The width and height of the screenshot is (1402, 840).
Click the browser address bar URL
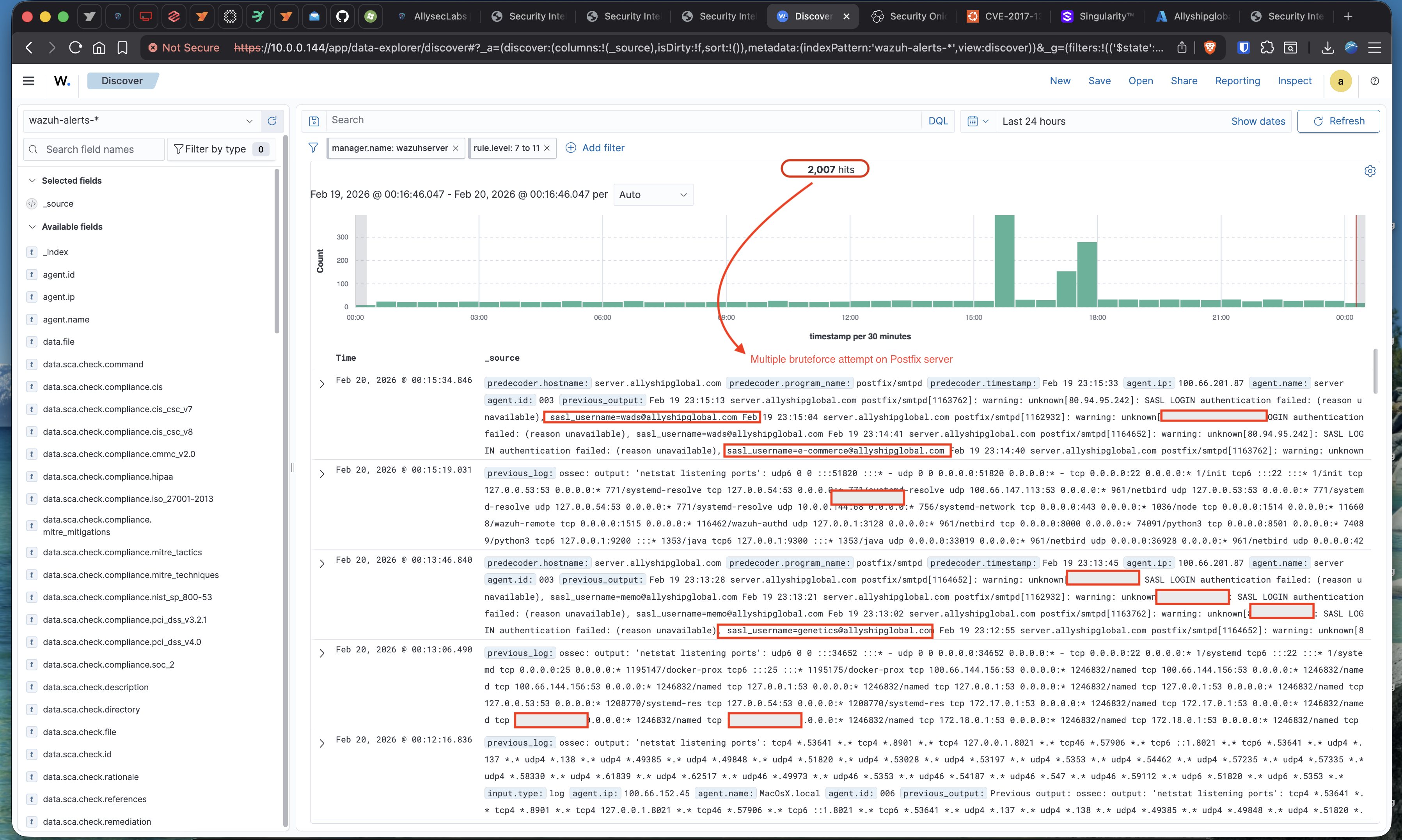point(698,48)
